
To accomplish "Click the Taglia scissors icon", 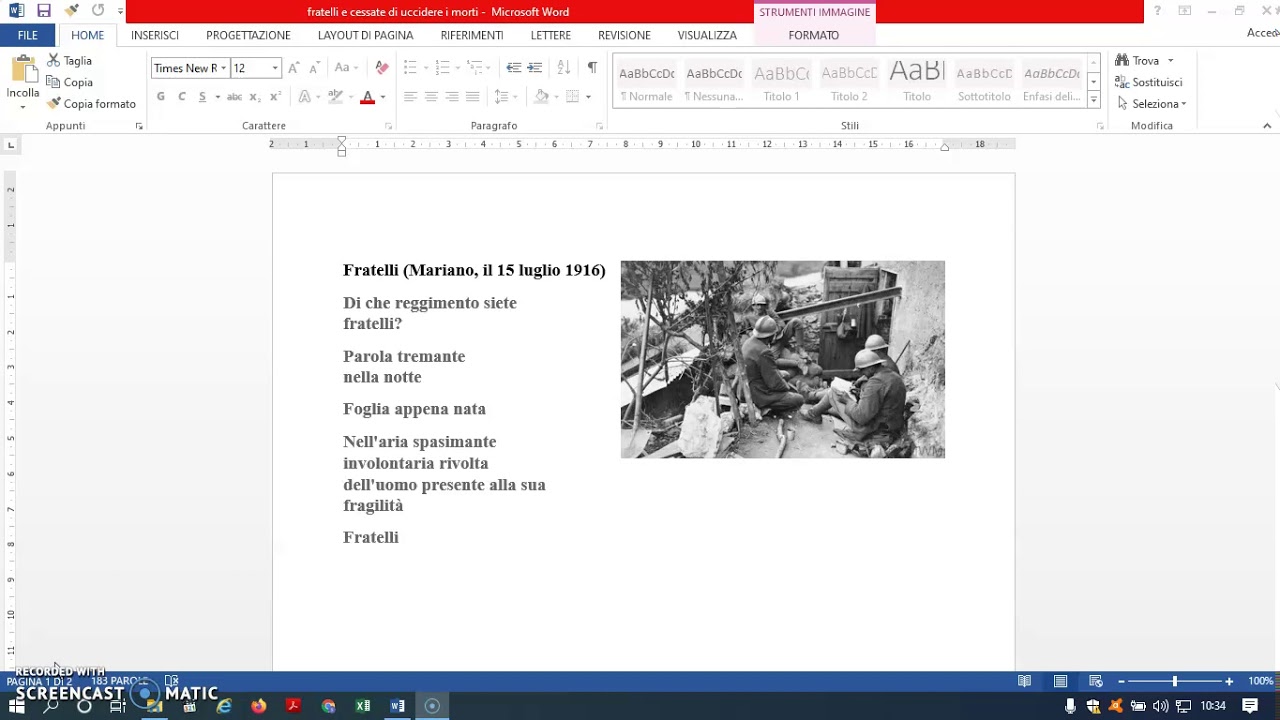I will (54, 61).
